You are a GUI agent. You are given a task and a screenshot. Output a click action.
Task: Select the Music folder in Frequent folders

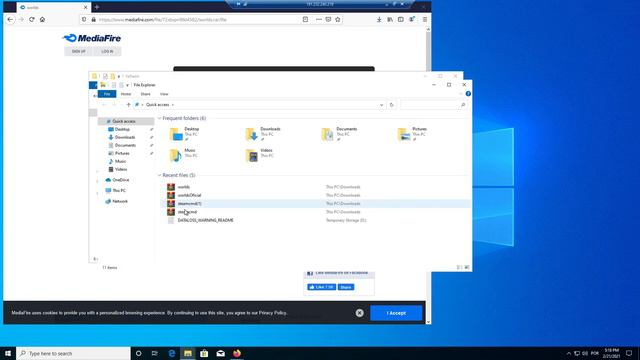[x=183, y=155]
